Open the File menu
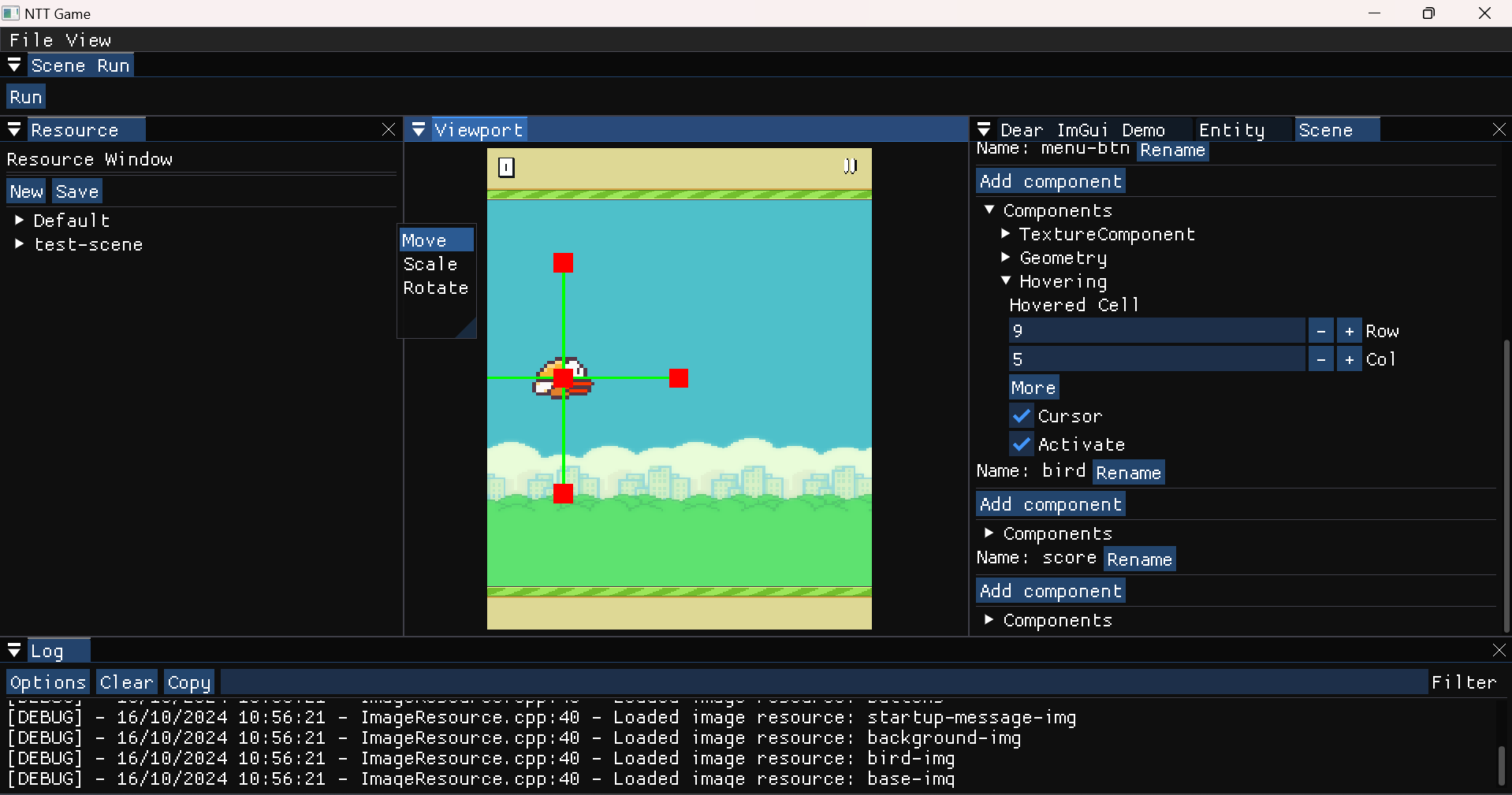 (x=32, y=40)
